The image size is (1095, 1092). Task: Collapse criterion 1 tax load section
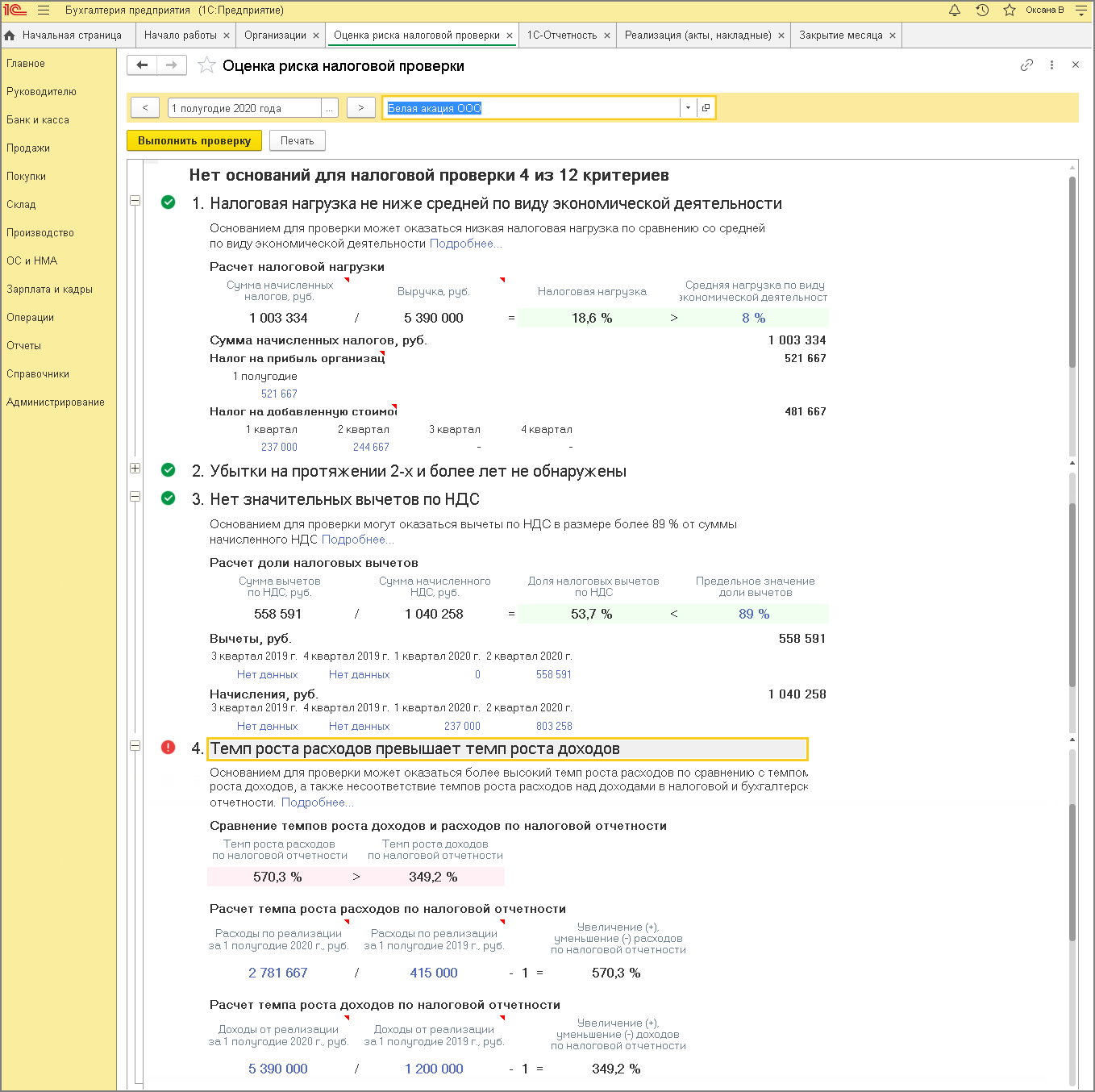coord(135,200)
